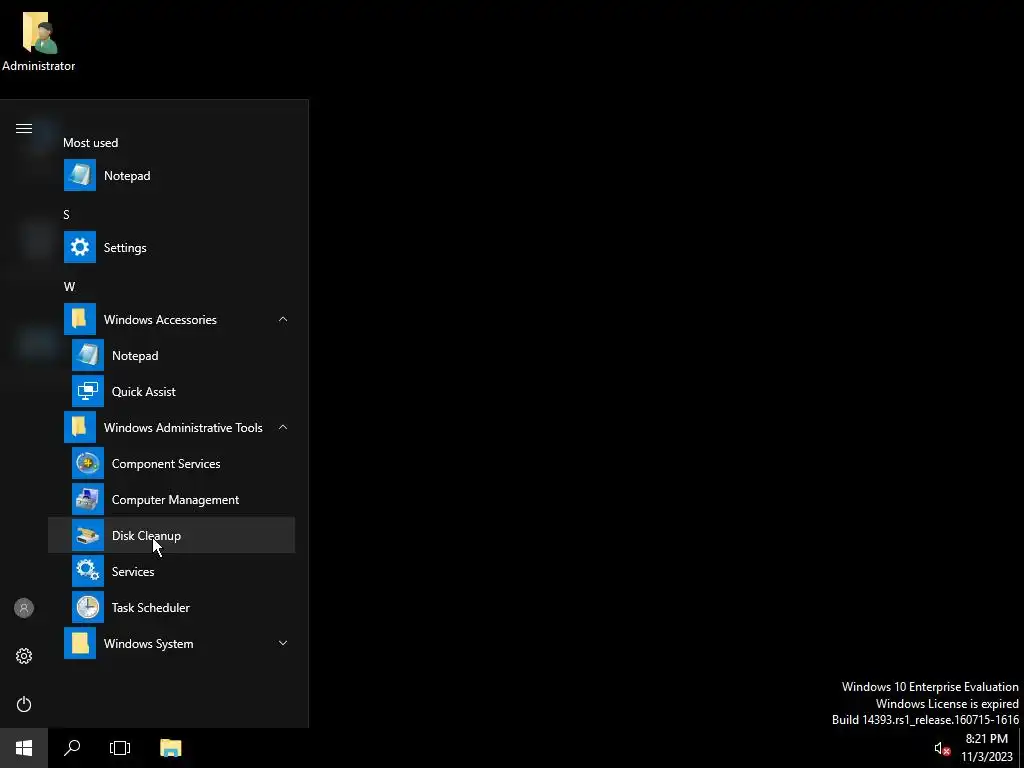Click the Windows System folder icon
1024x768 pixels.
[x=80, y=643]
